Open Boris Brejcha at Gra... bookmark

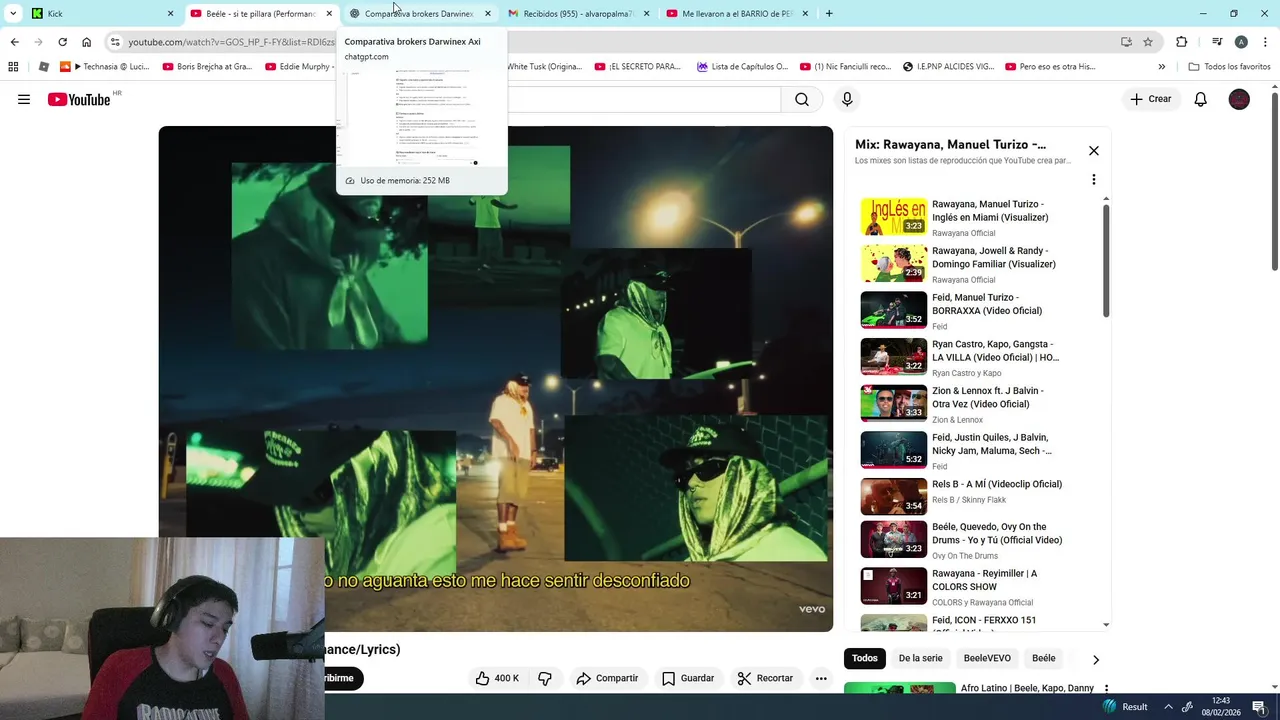207,67
